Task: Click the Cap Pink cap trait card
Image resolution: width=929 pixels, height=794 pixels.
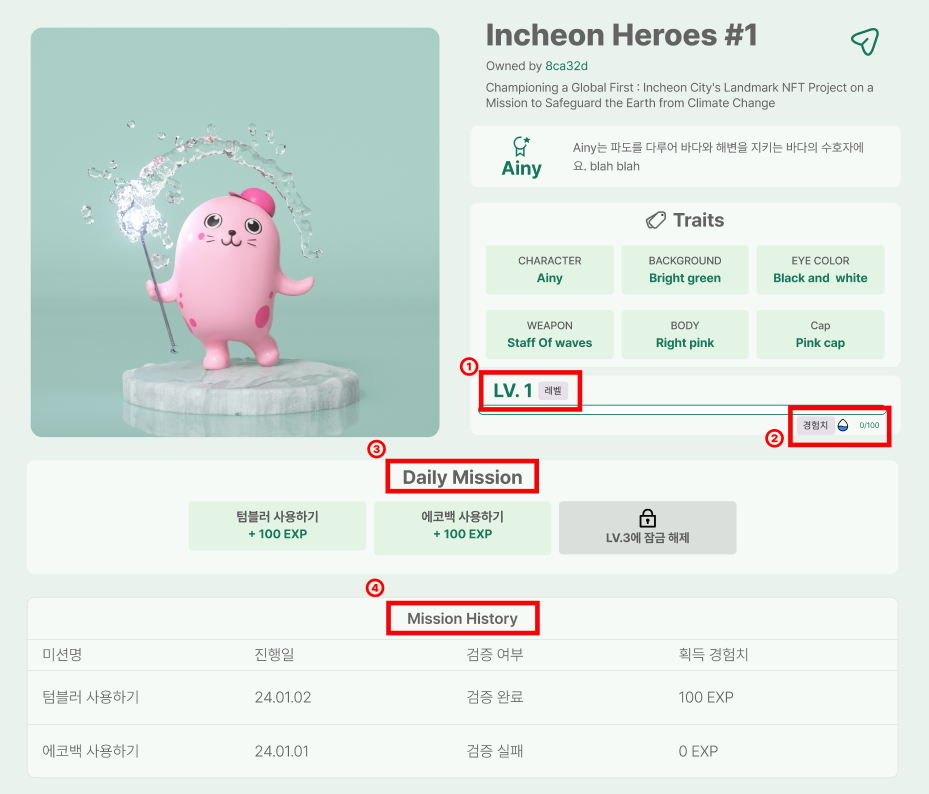Action: point(820,334)
